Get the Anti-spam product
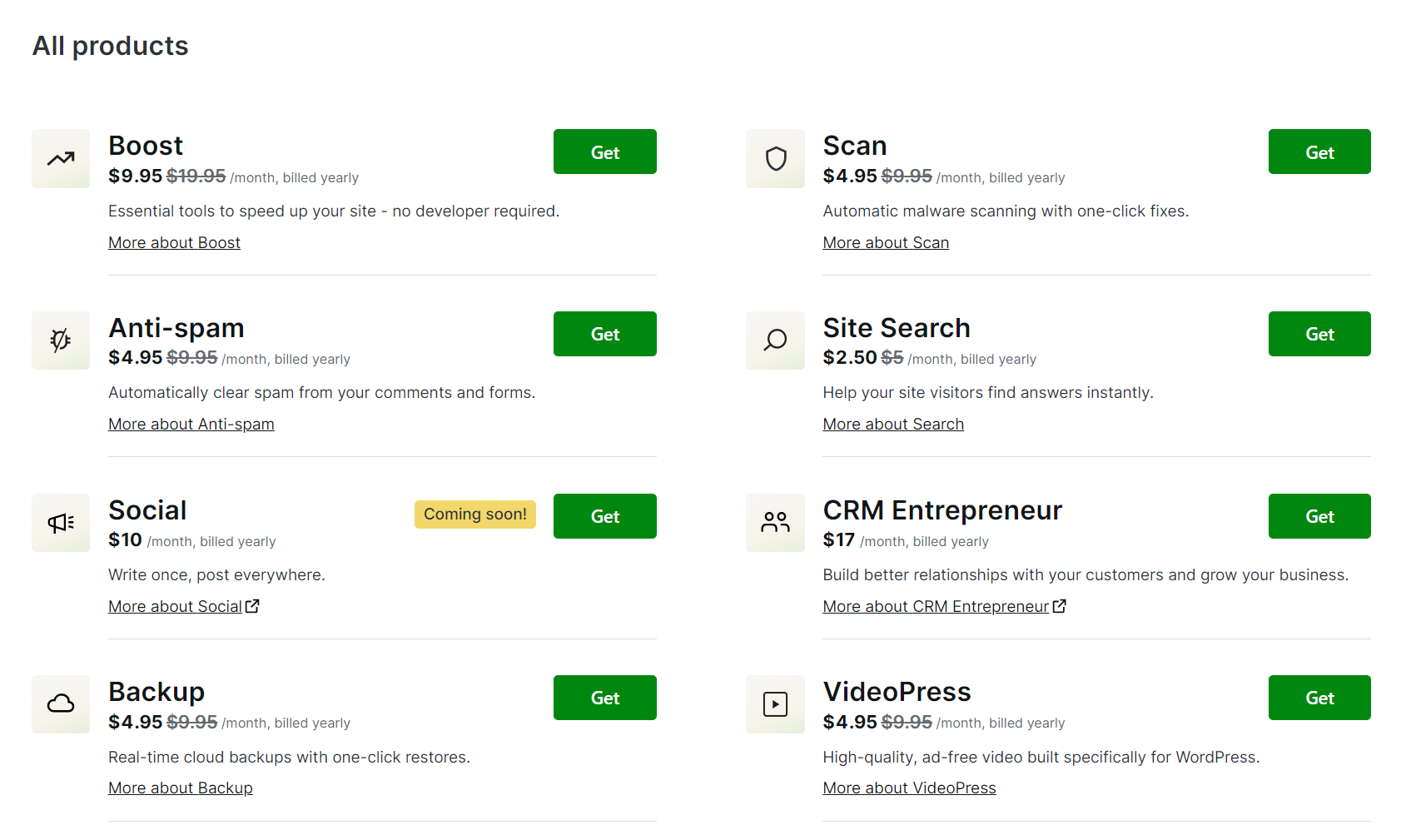The image size is (1406, 840). tap(605, 334)
